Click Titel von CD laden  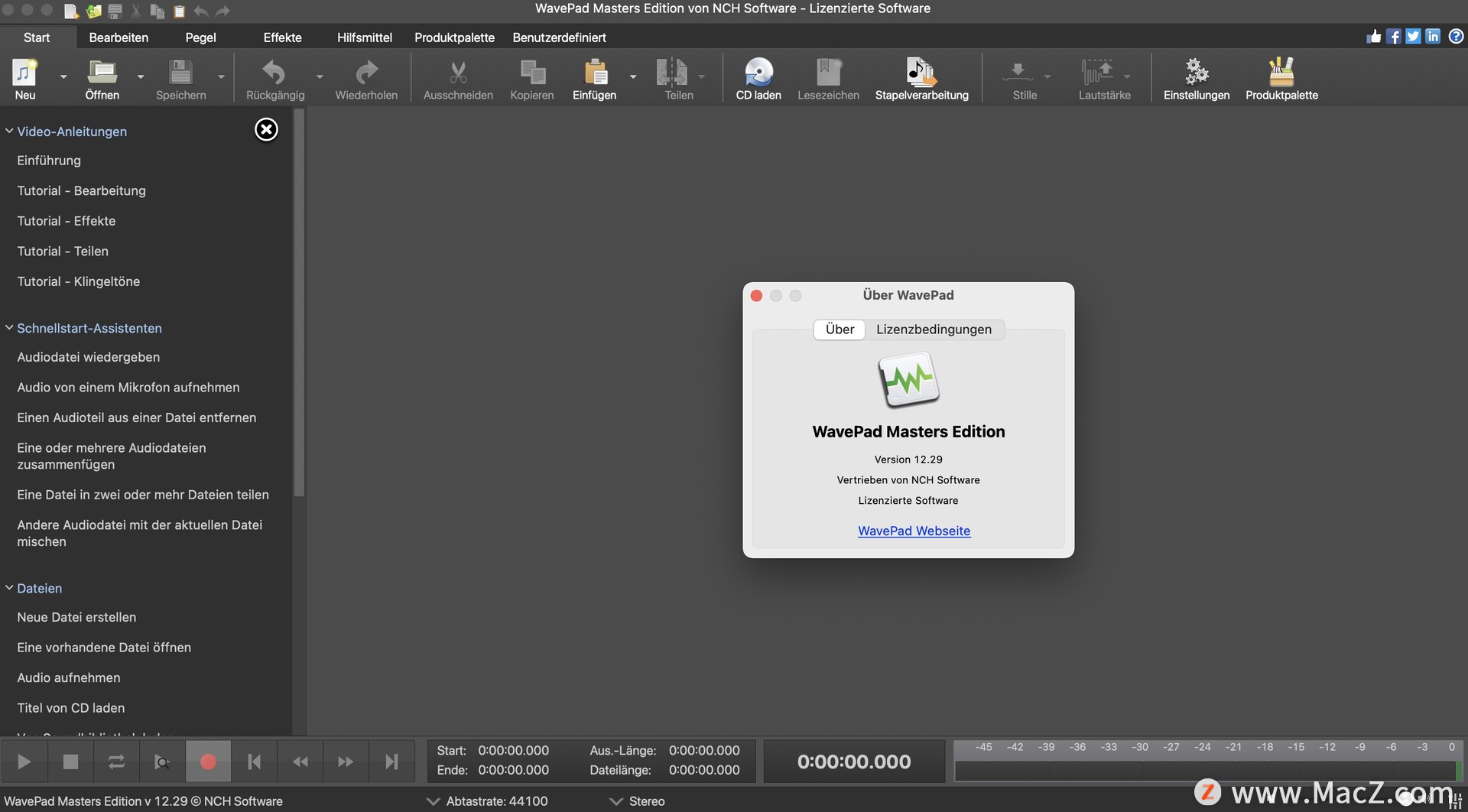tap(70, 708)
